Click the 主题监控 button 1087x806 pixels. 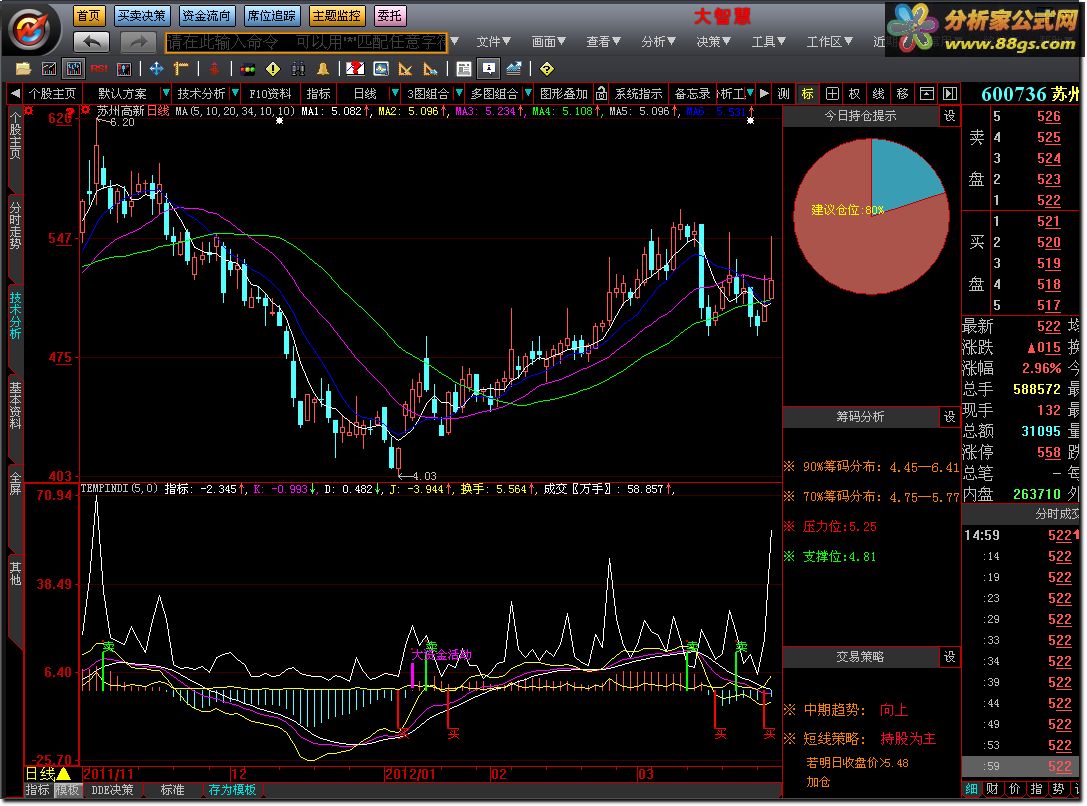[x=336, y=15]
